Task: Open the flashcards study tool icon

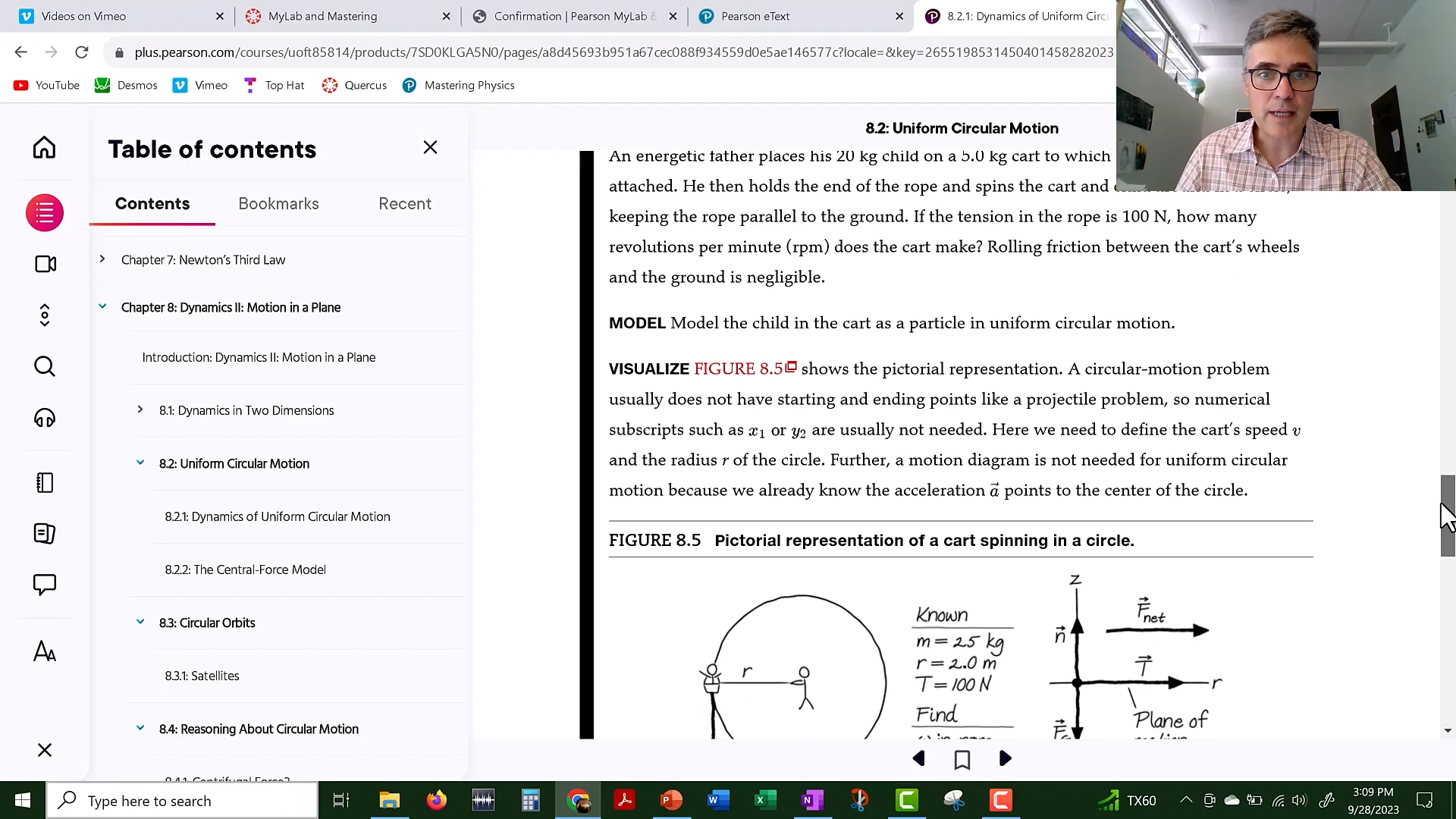Action: (x=44, y=533)
